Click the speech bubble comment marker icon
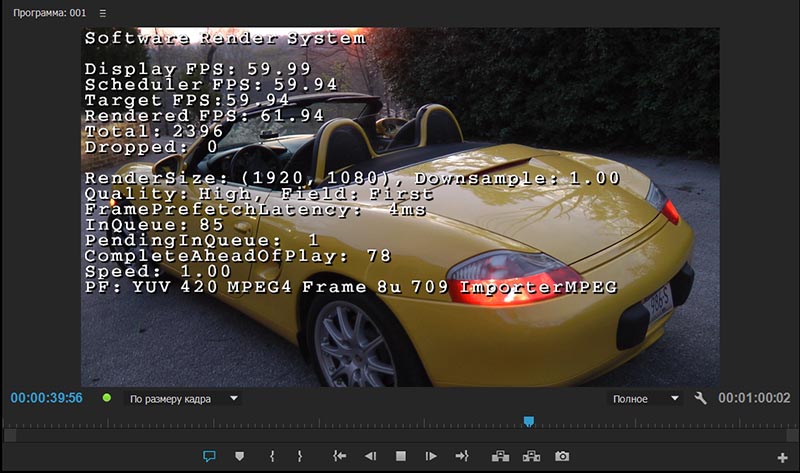The width and height of the screenshot is (800, 473). pyautogui.click(x=209, y=456)
